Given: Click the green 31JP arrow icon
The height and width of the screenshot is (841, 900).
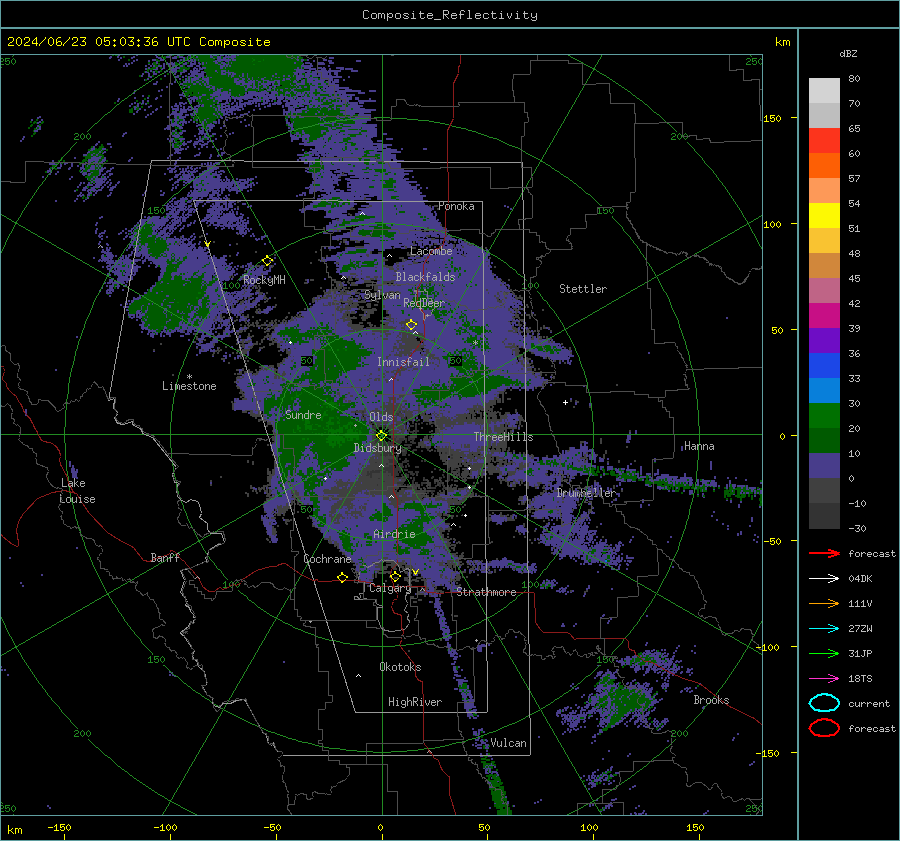Looking at the screenshot, I should point(824,653).
